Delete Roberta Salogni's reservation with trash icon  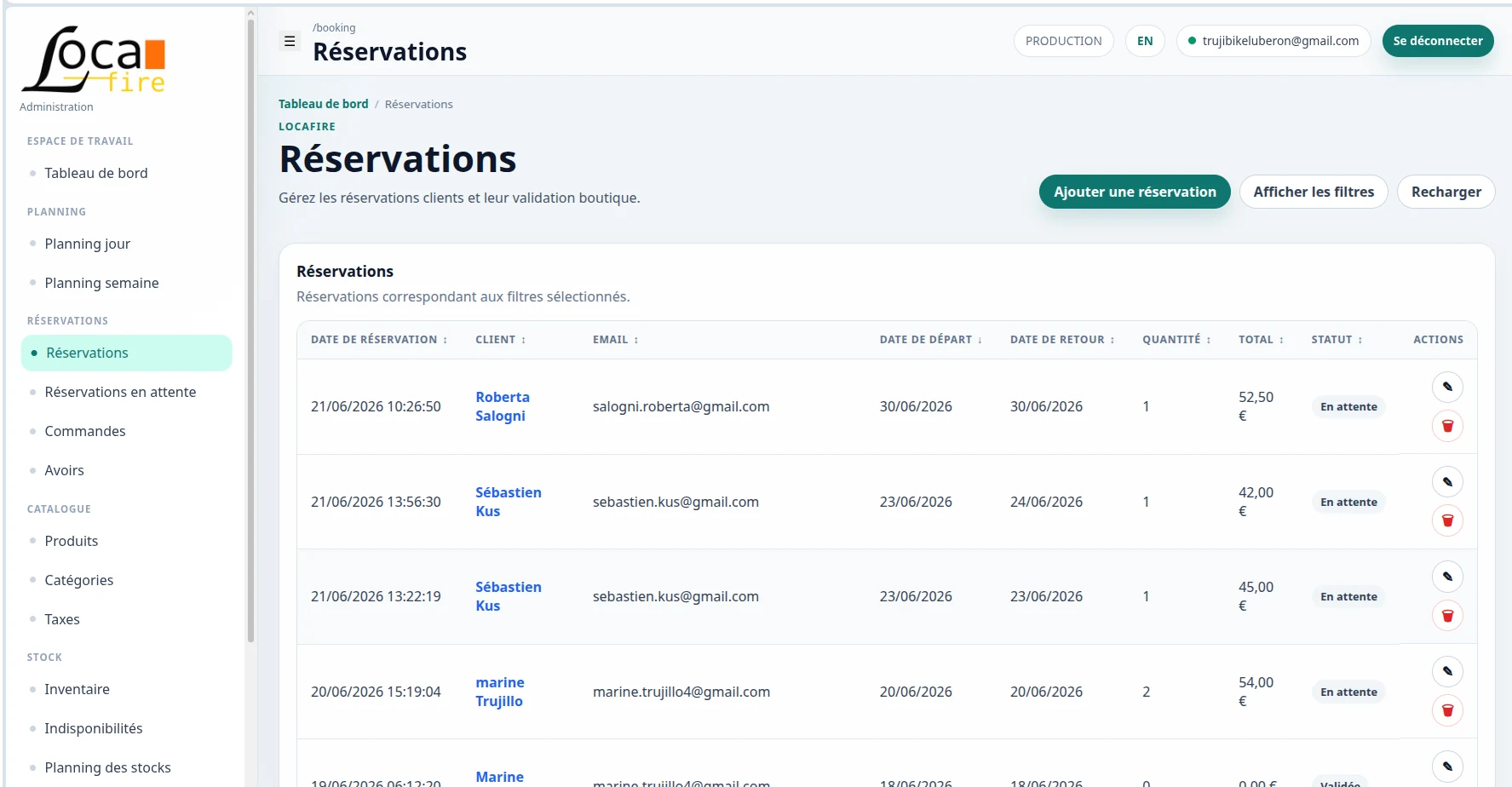pyautogui.click(x=1447, y=426)
